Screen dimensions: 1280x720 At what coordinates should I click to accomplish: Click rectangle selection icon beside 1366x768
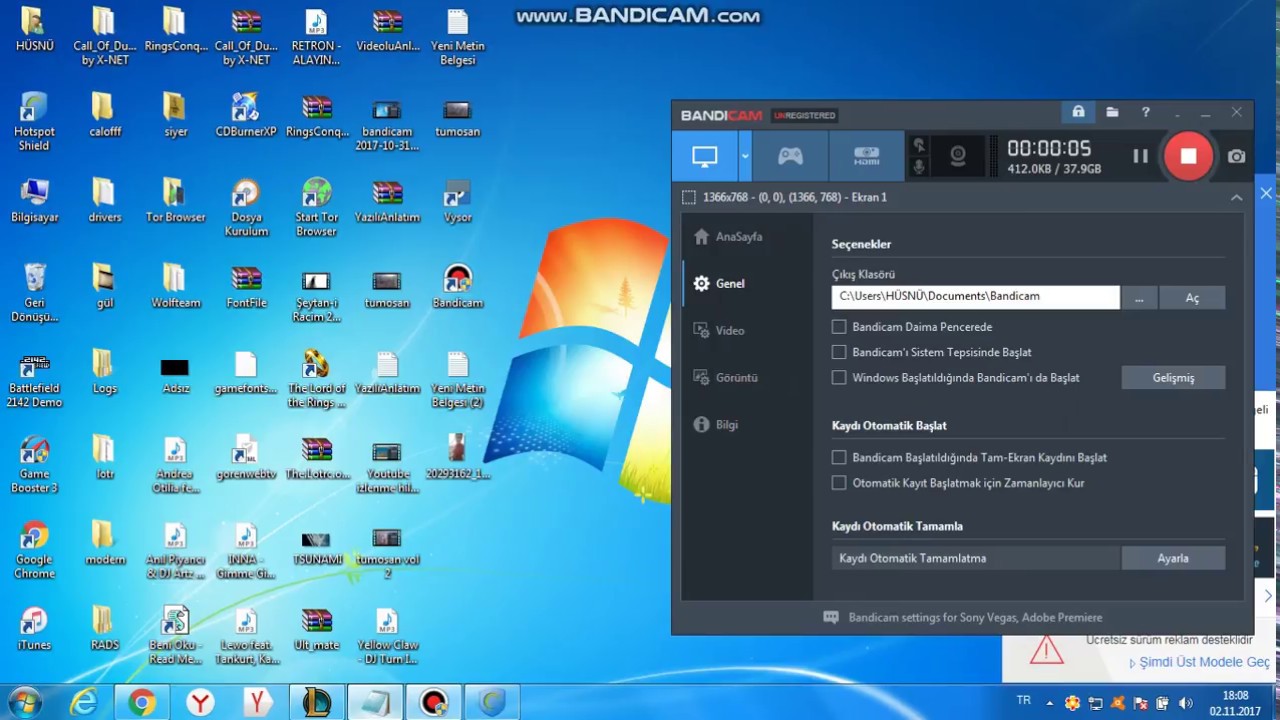[x=689, y=197]
